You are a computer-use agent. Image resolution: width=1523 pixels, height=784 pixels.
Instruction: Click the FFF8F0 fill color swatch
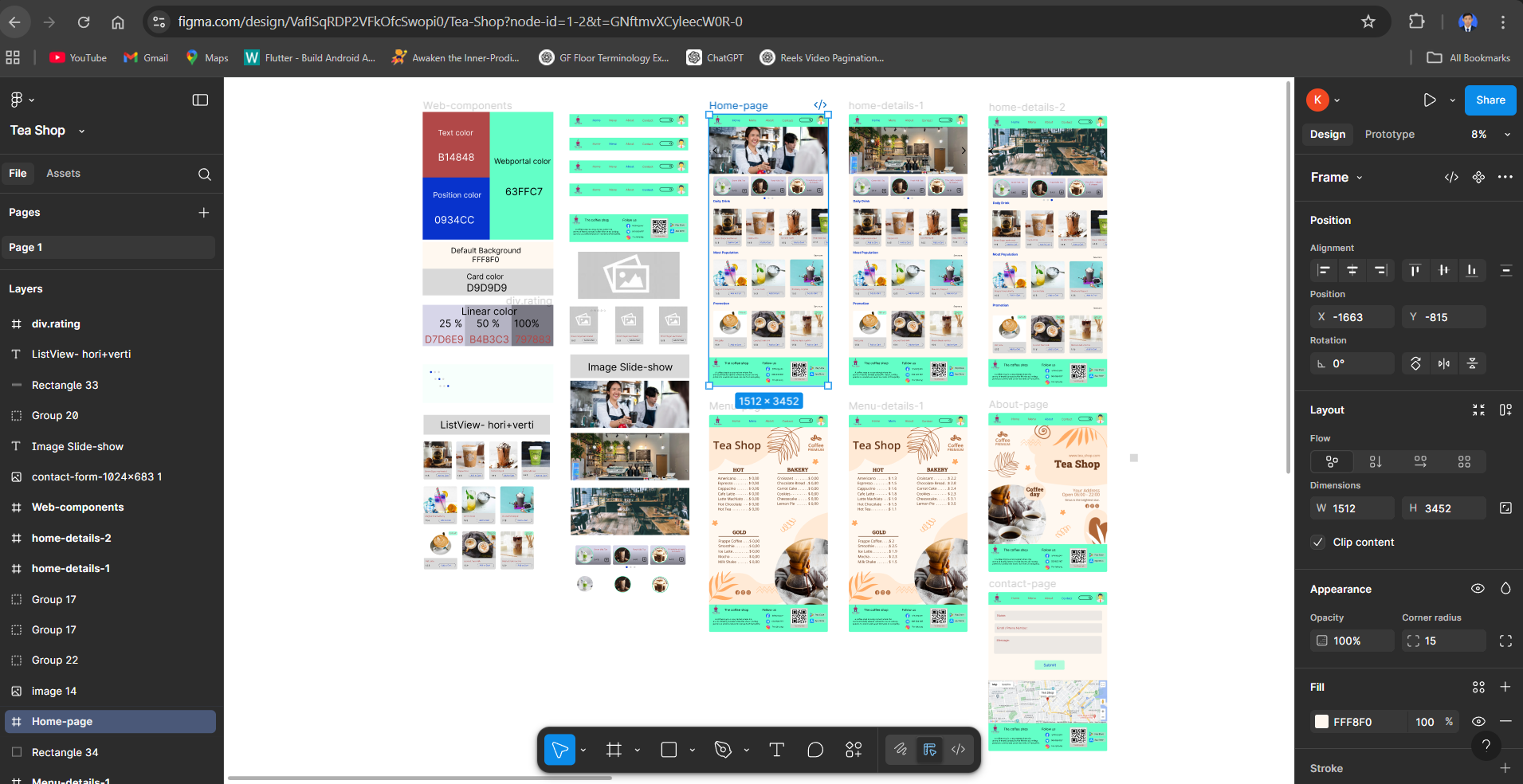(x=1321, y=722)
